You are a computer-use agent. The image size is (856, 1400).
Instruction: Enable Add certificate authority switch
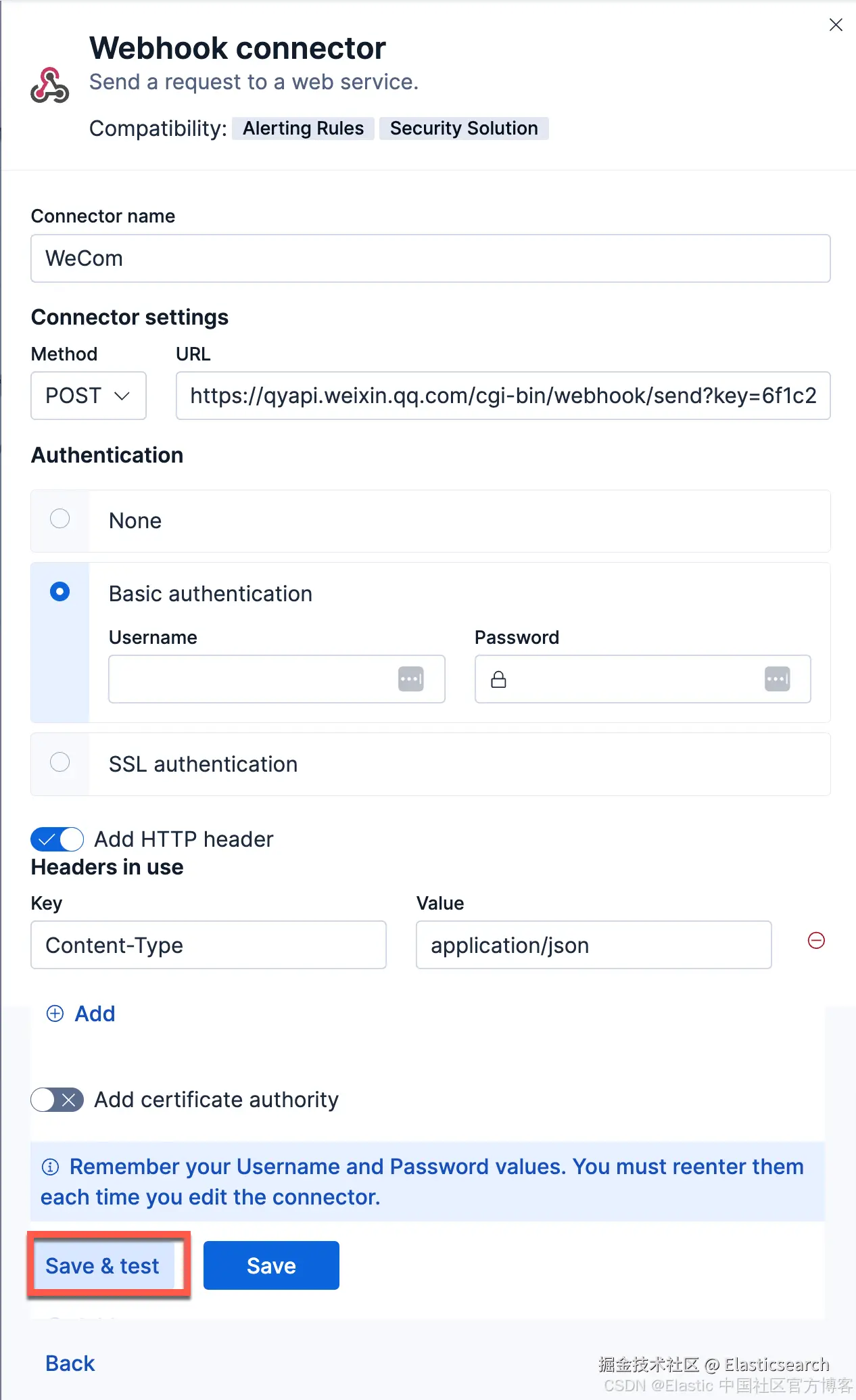[57, 1100]
